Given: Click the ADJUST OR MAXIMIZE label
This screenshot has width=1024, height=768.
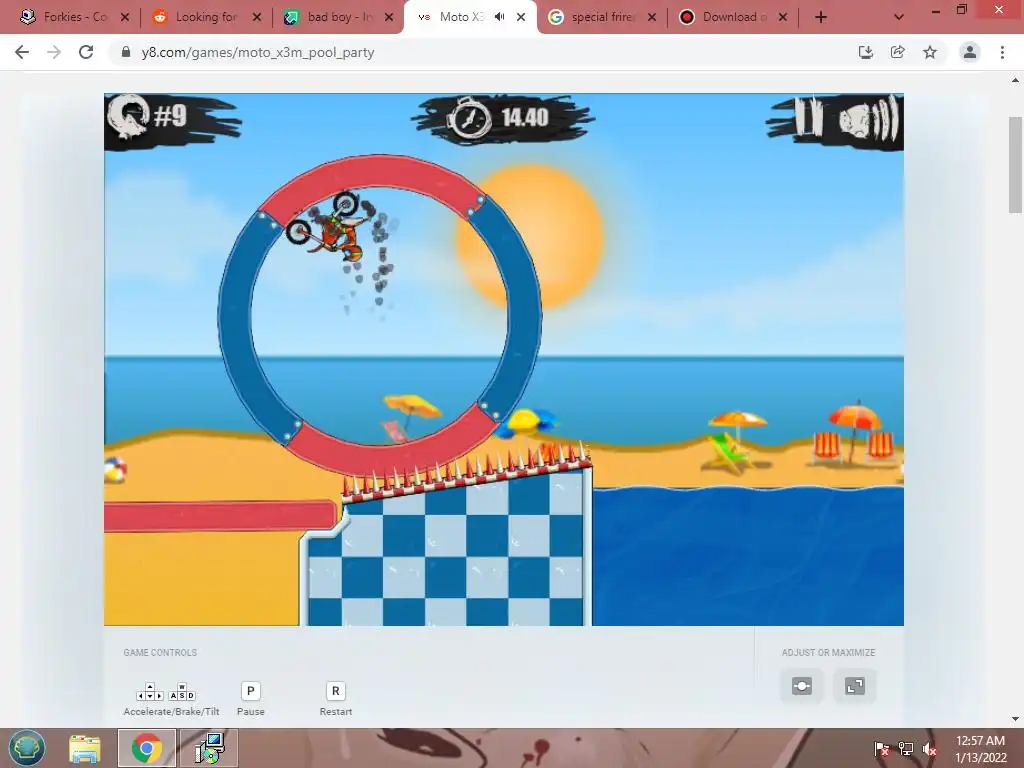Looking at the screenshot, I should [828, 652].
